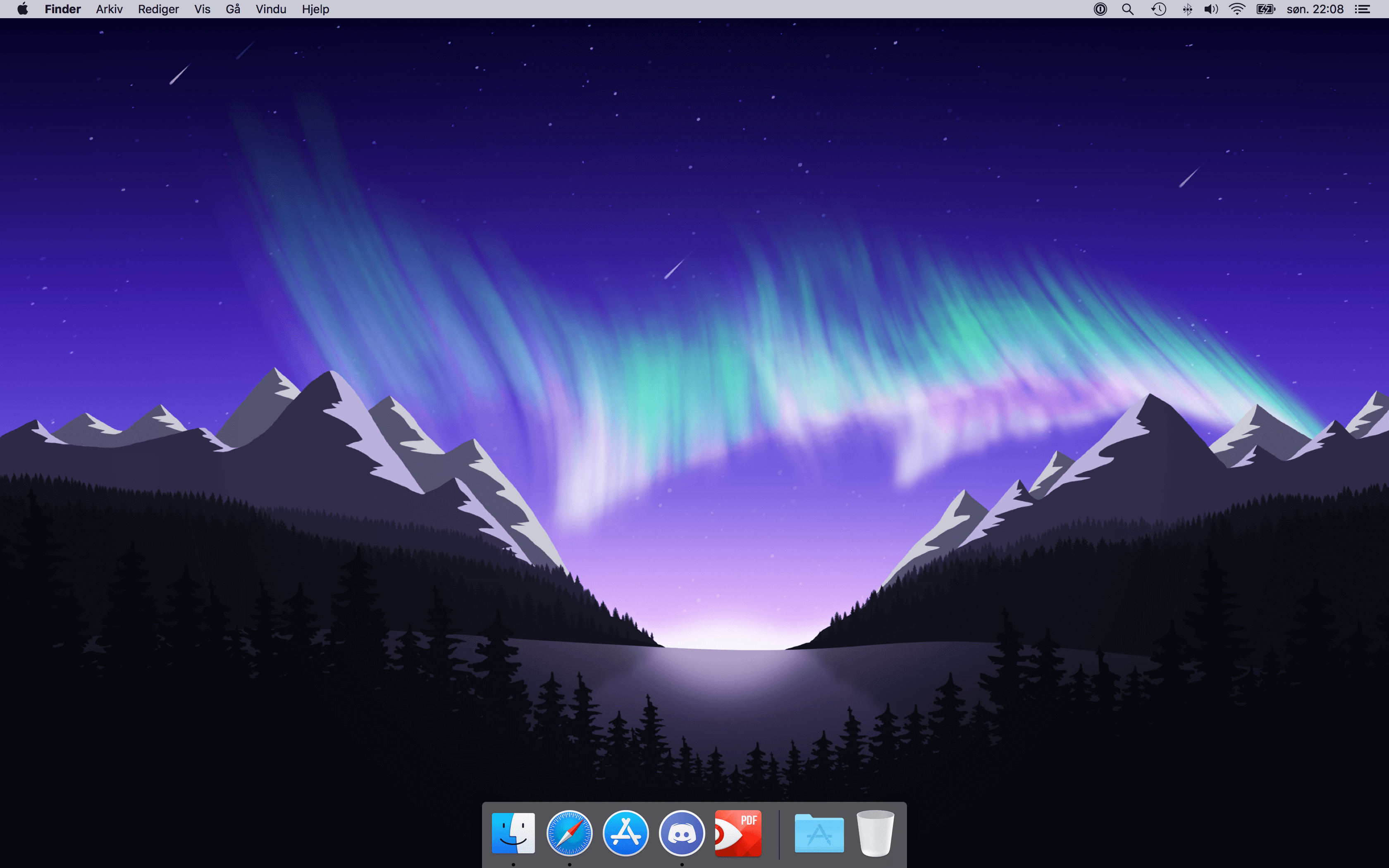Click the søn. 22:08 clock
The image size is (1389, 868).
(x=1315, y=9)
